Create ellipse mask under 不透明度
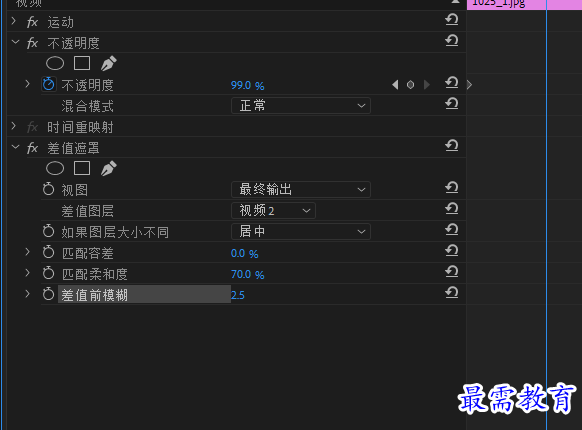Image resolution: width=582 pixels, height=430 pixels. point(55,63)
